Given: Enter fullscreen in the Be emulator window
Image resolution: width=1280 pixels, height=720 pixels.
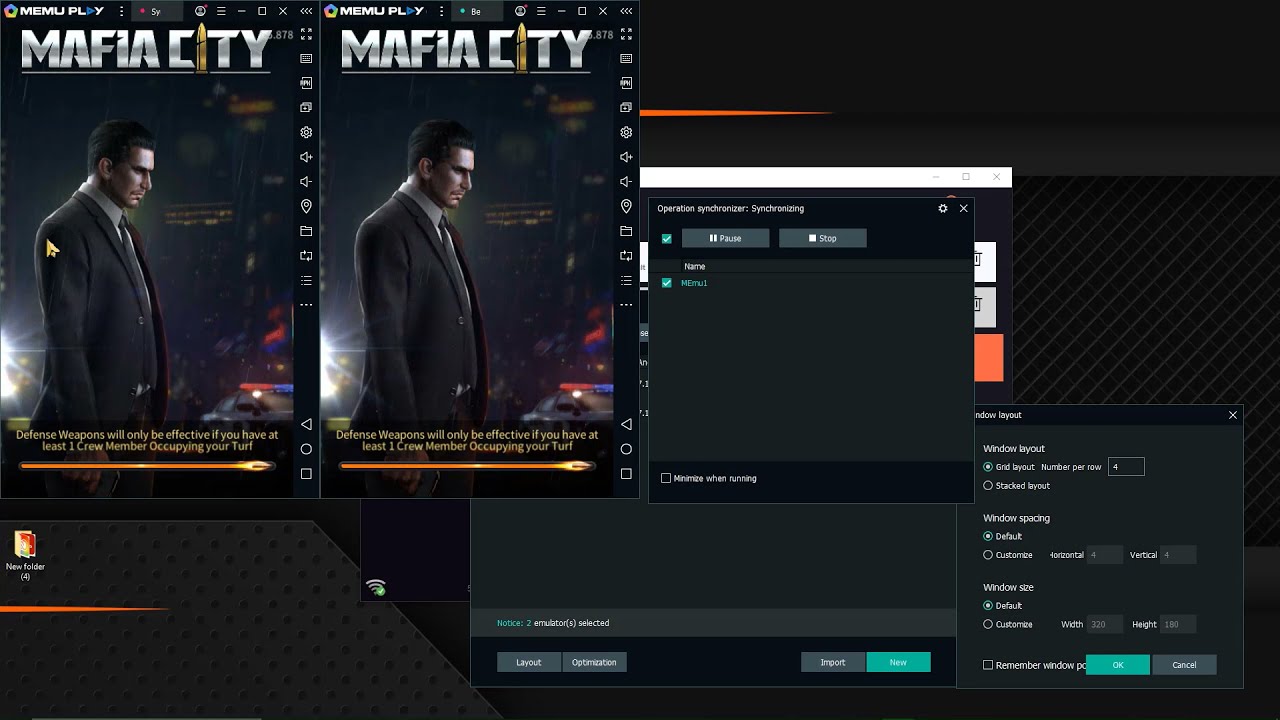Looking at the screenshot, I should (x=626, y=34).
